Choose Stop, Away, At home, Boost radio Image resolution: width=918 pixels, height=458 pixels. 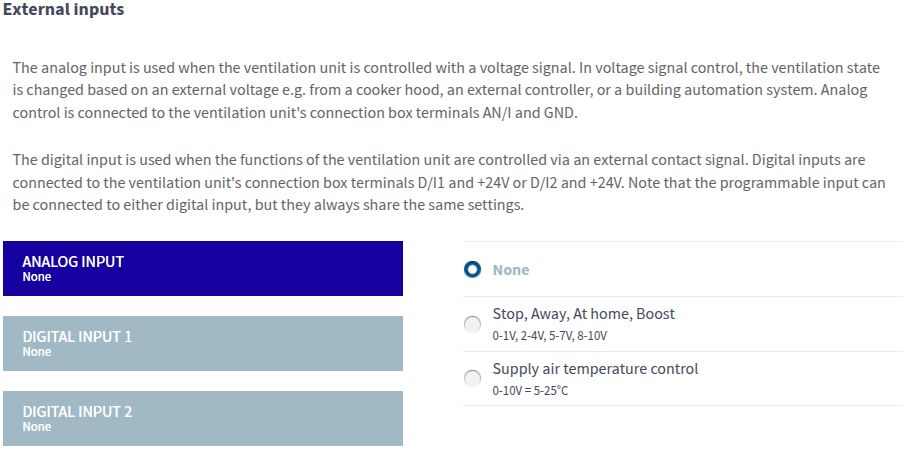point(473,324)
